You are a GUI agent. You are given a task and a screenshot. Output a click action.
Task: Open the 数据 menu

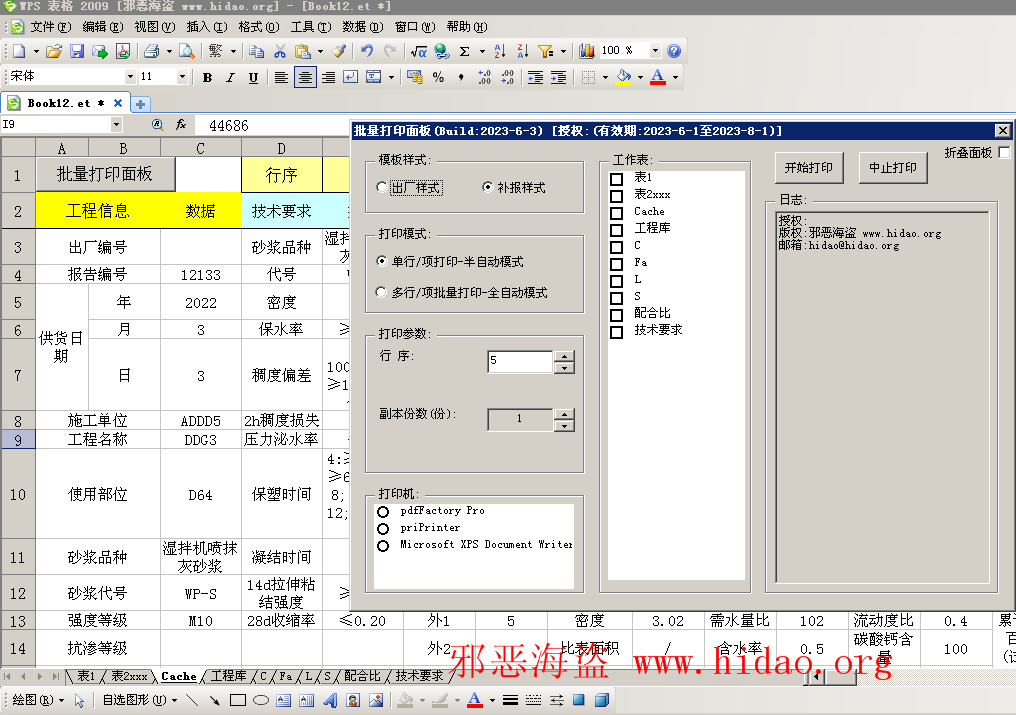click(x=362, y=27)
